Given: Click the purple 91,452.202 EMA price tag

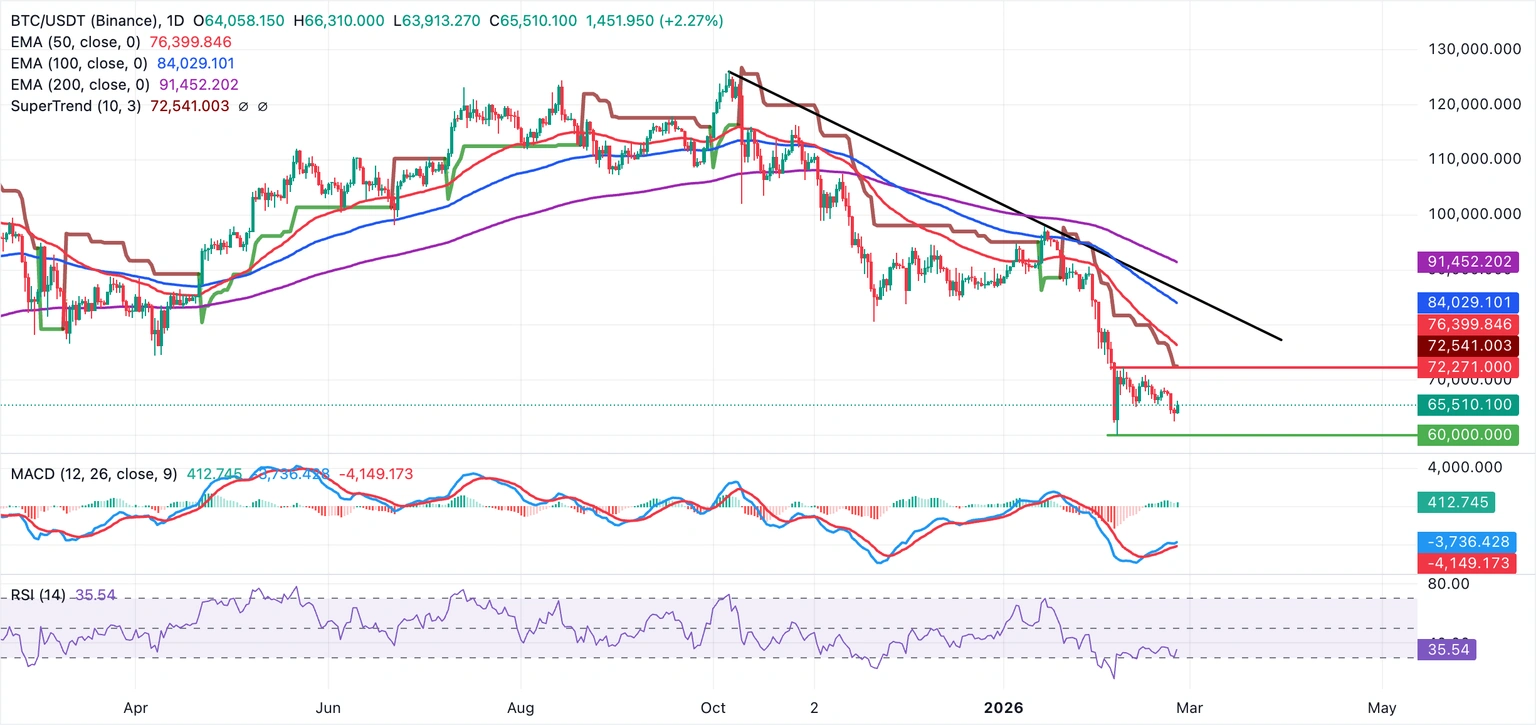Looking at the screenshot, I should [1468, 263].
